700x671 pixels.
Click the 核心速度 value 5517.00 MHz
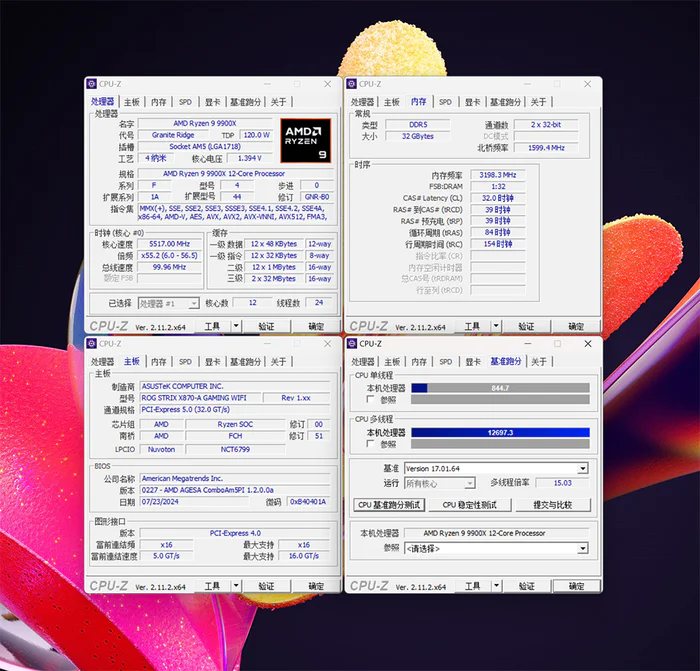(170, 244)
